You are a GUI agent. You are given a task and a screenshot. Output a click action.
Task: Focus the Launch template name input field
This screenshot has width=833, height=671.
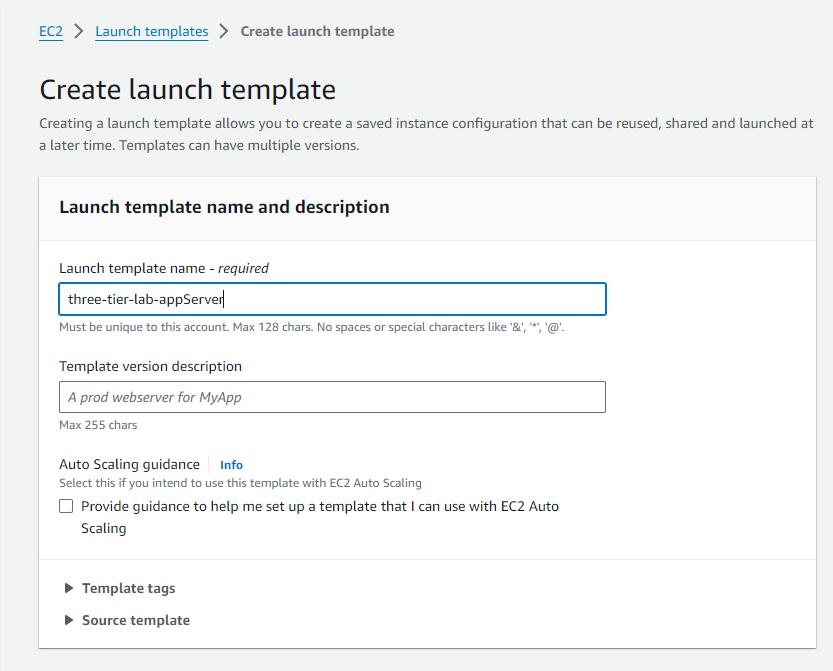pyautogui.click(x=332, y=299)
